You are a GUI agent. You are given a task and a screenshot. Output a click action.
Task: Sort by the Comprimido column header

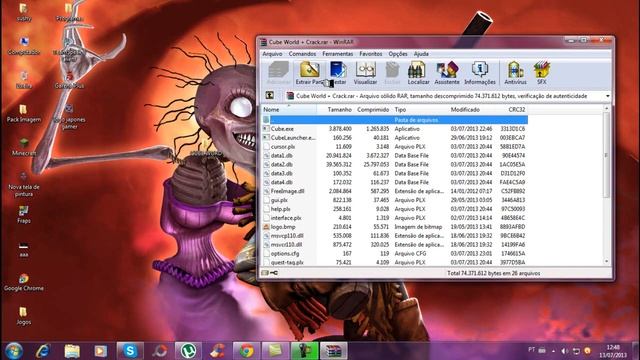pyautogui.click(x=373, y=109)
